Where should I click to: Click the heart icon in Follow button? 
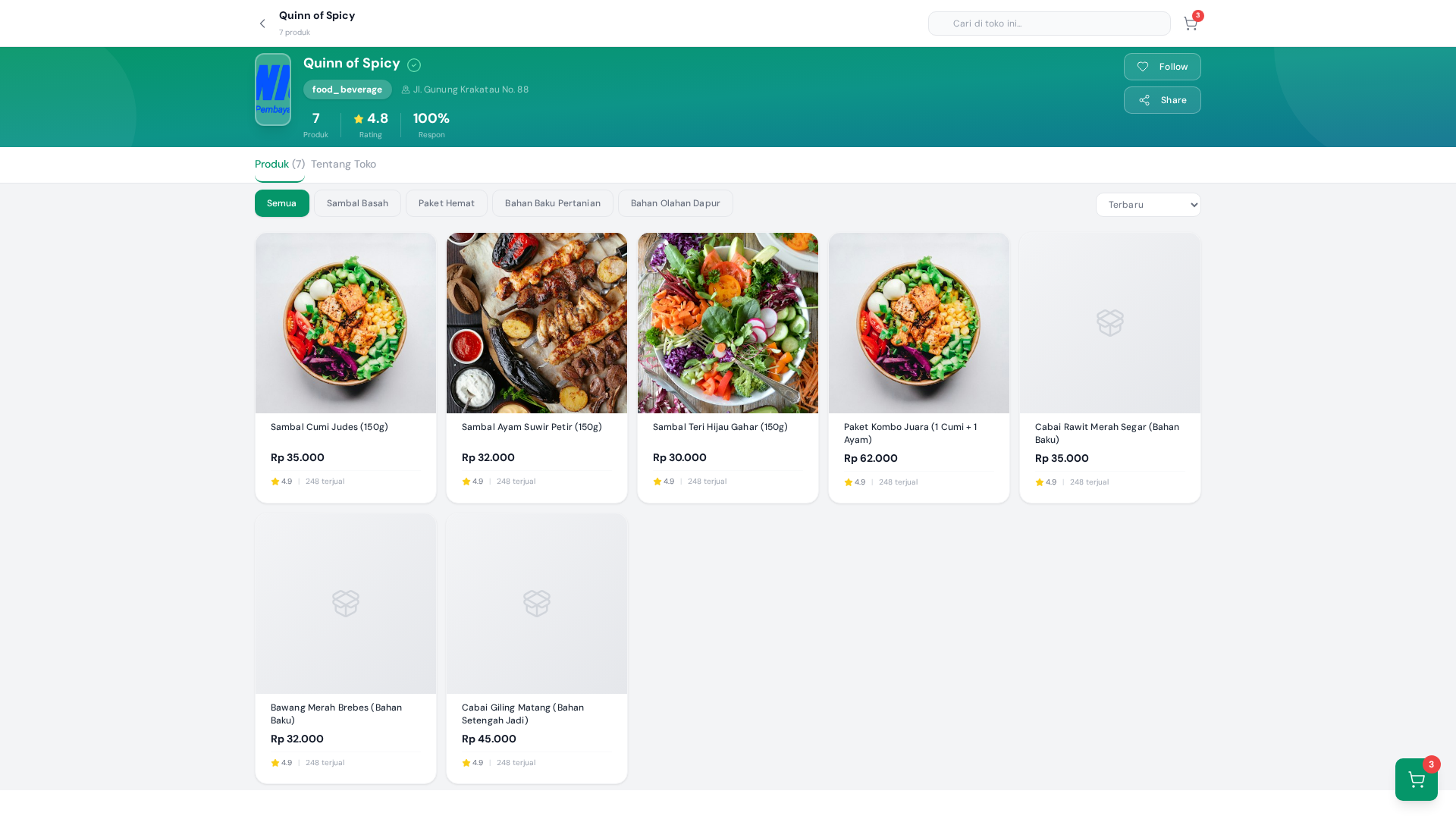tap(1143, 67)
